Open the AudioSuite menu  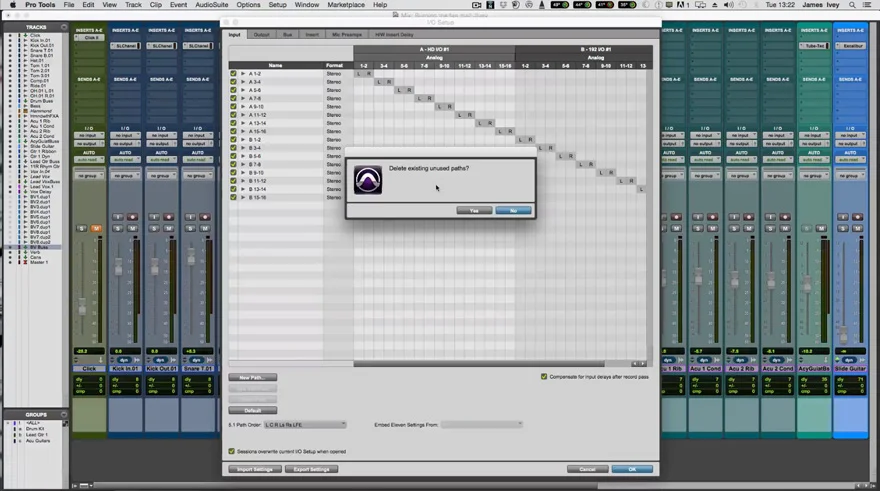point(212,5)
